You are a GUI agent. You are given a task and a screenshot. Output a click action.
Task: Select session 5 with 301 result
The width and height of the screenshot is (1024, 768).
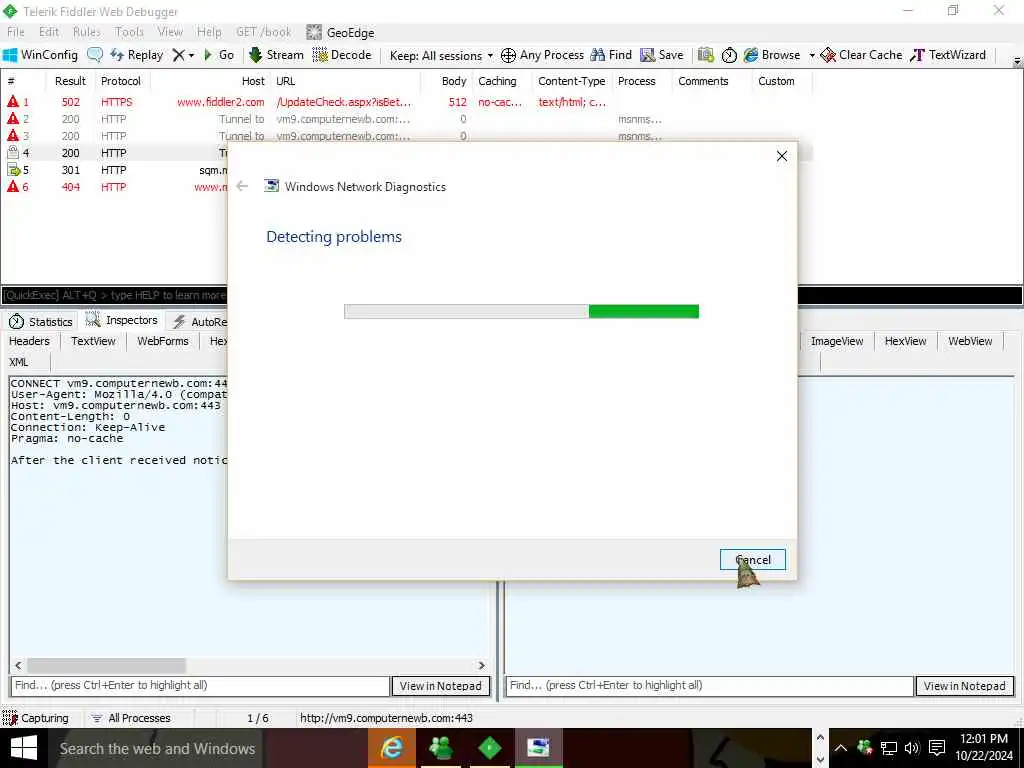tap(116, 170)
